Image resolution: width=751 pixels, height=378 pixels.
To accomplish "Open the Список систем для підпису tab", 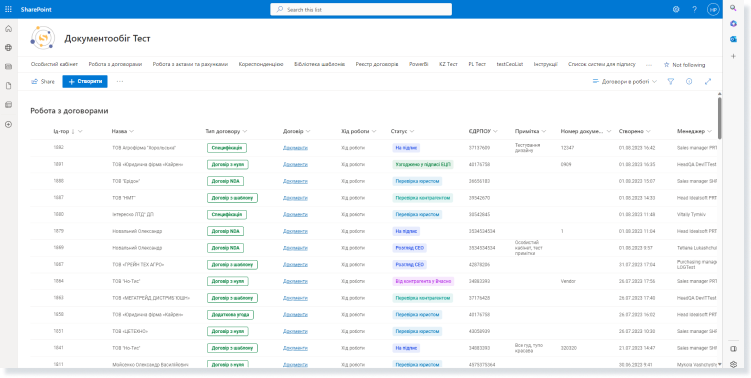I will click(602, 64).
